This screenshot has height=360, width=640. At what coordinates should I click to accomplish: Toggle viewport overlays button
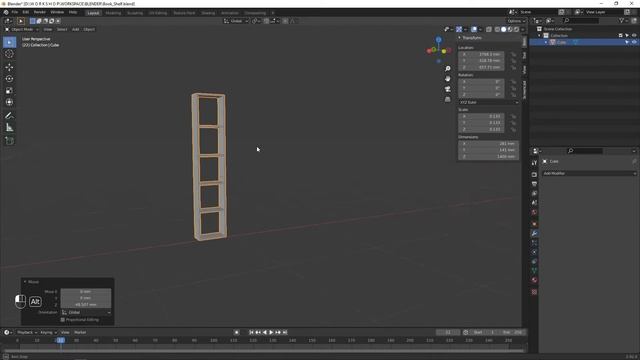(474, 29)
